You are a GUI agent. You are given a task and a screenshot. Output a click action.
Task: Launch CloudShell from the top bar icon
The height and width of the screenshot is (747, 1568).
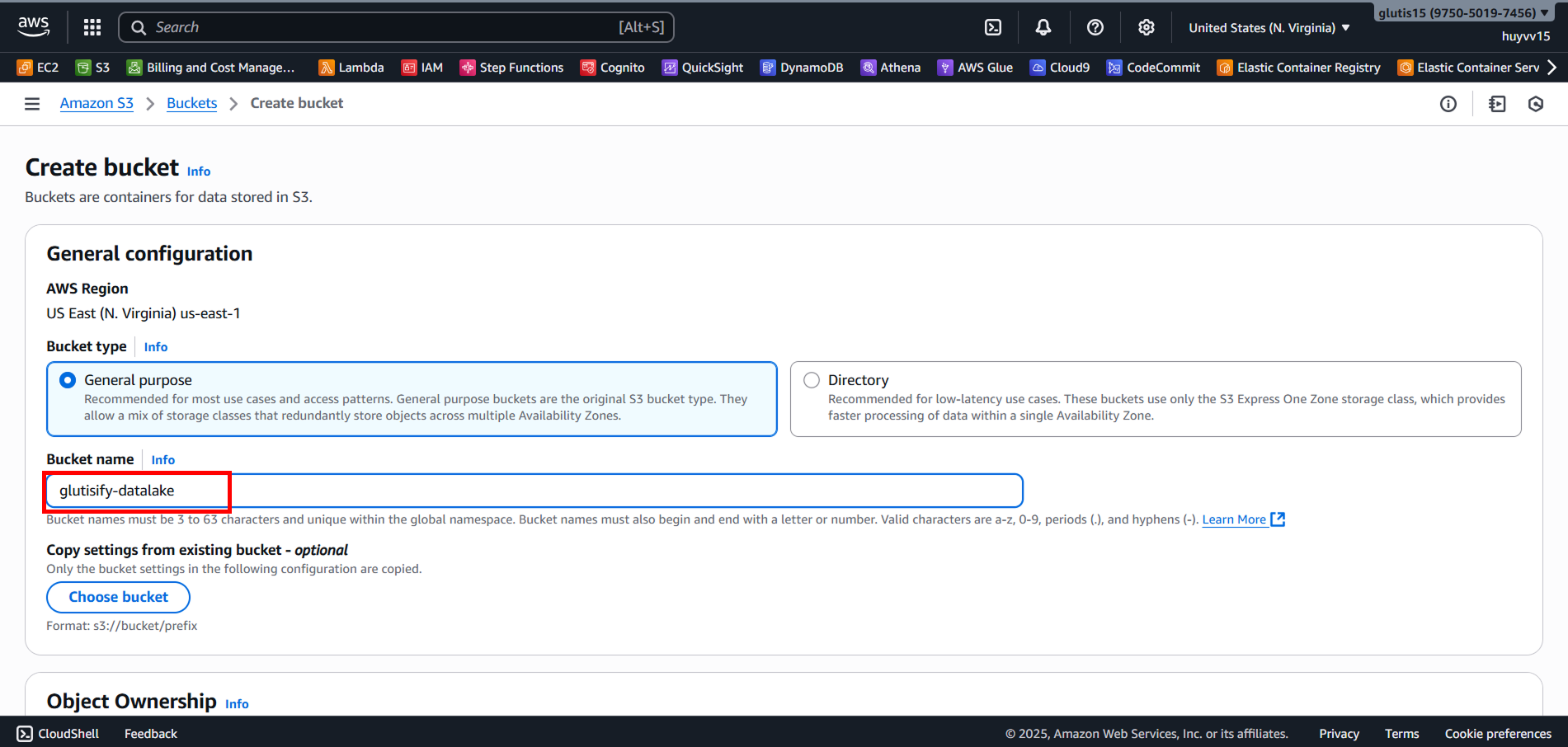tap(993, 27)
